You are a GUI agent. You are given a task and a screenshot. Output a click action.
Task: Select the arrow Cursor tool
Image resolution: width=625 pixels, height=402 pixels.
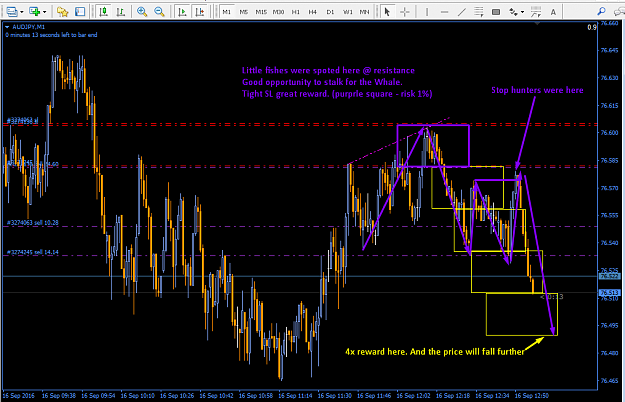tap(387, 12)
